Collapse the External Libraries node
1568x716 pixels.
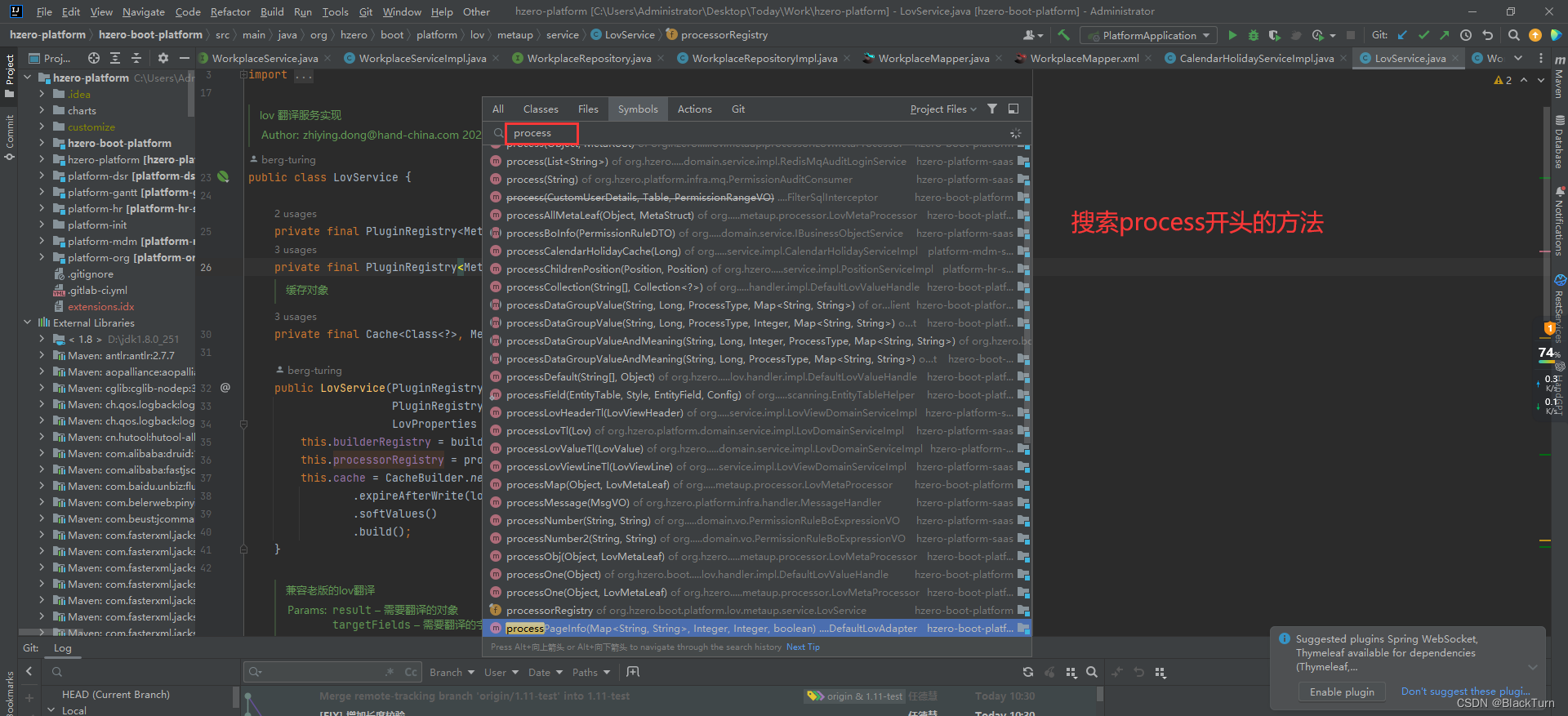click(28, 322)
